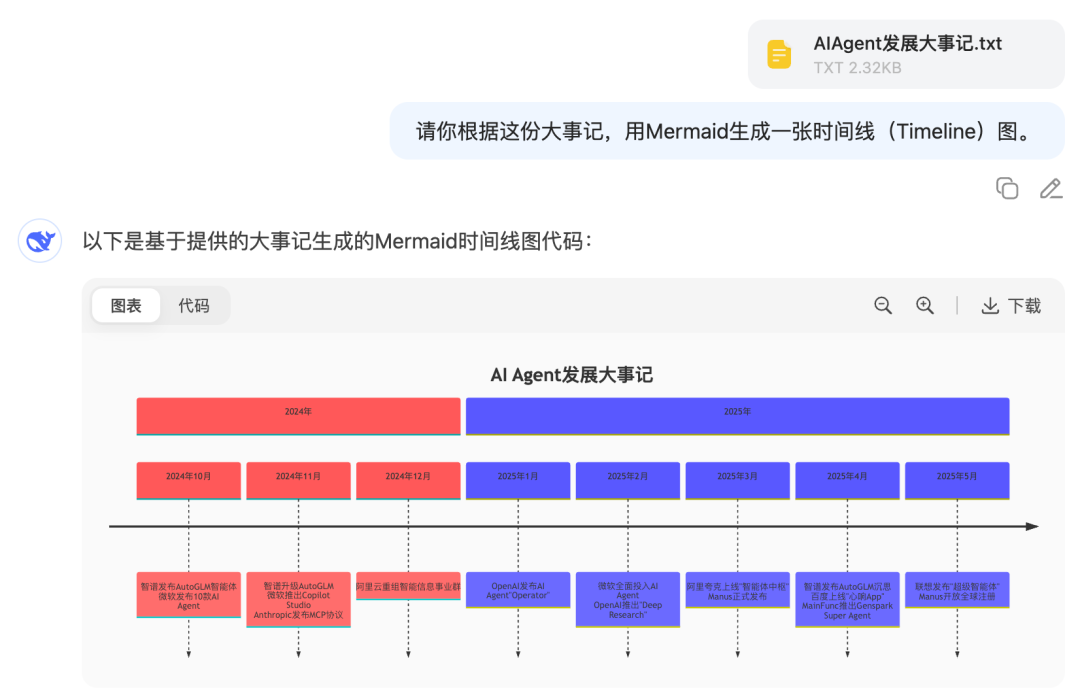Click the 2025年4月 period box

point(847,481)
